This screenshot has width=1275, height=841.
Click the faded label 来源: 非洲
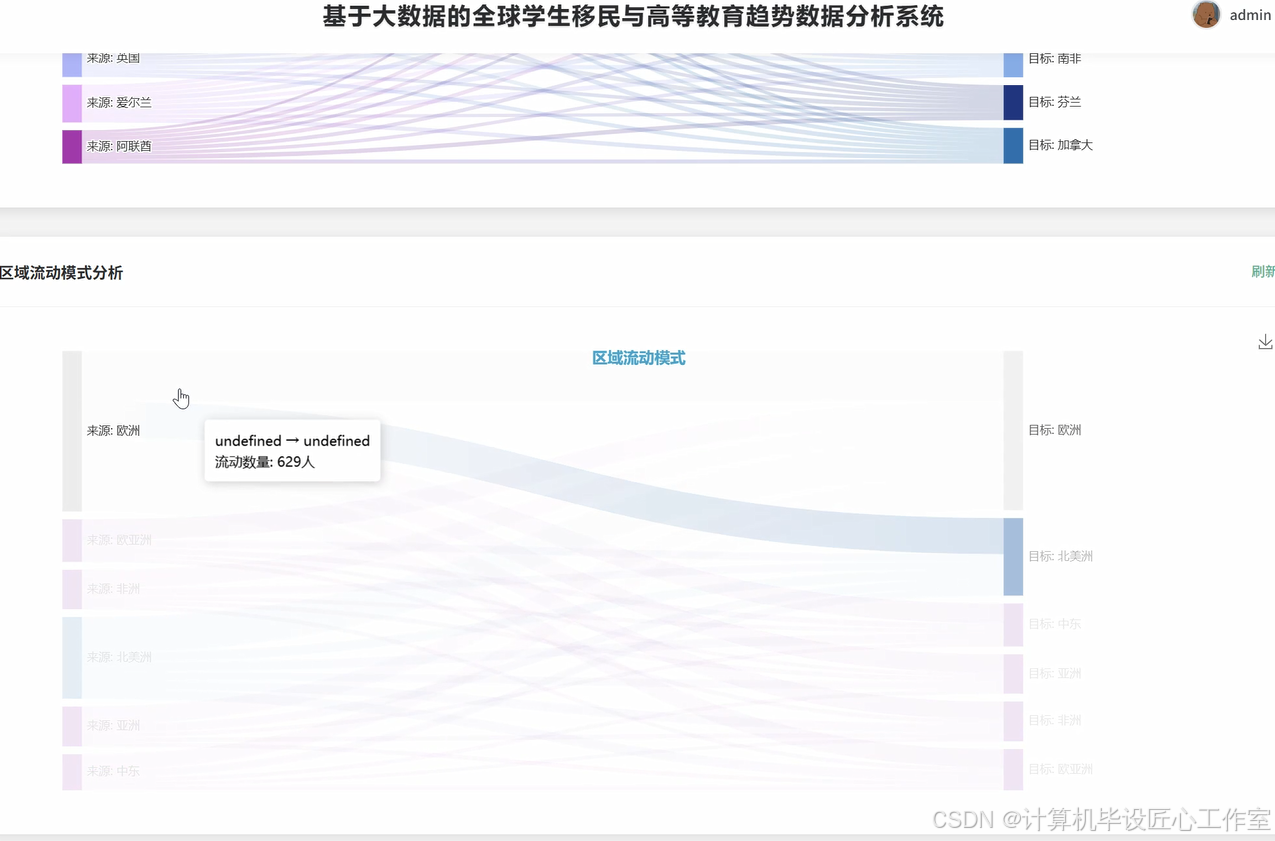point(113,589)
